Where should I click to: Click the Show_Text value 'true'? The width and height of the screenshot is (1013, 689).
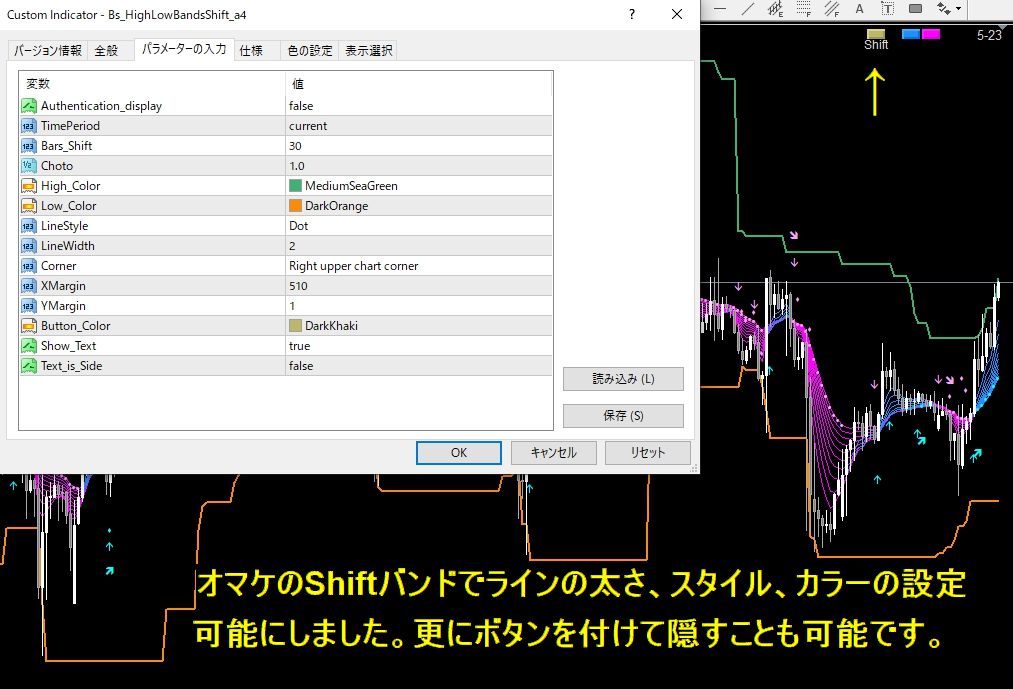[299, 346]
